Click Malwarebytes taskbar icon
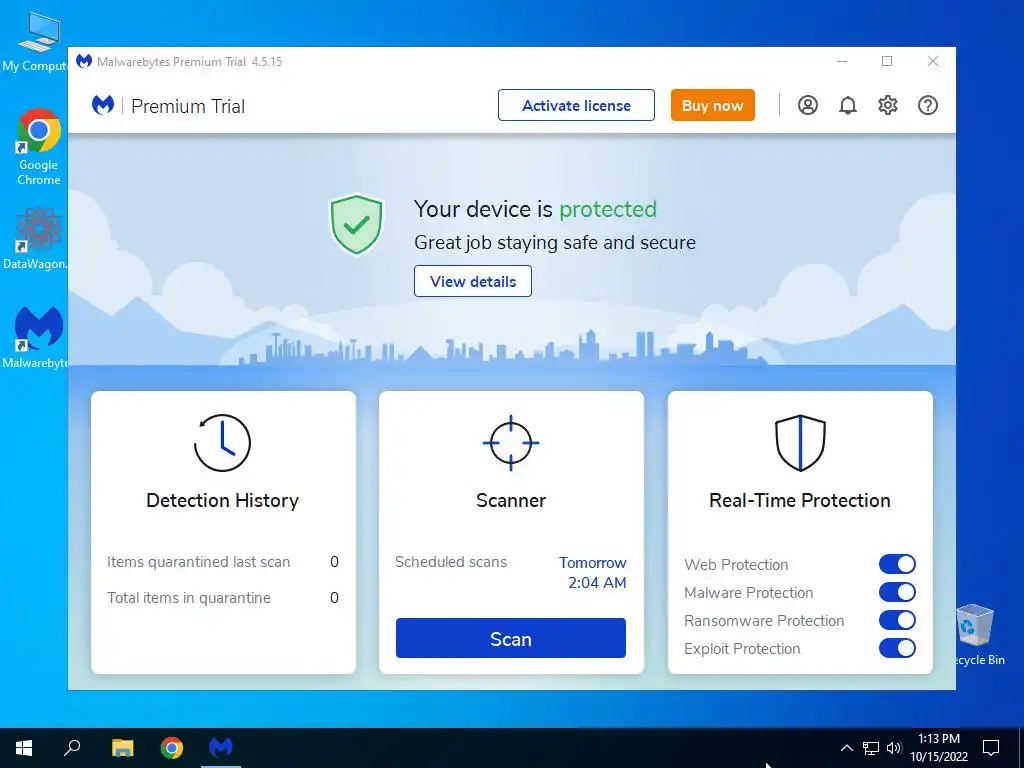The height and width of the screenshot is (768, 1024). point(221,748)
